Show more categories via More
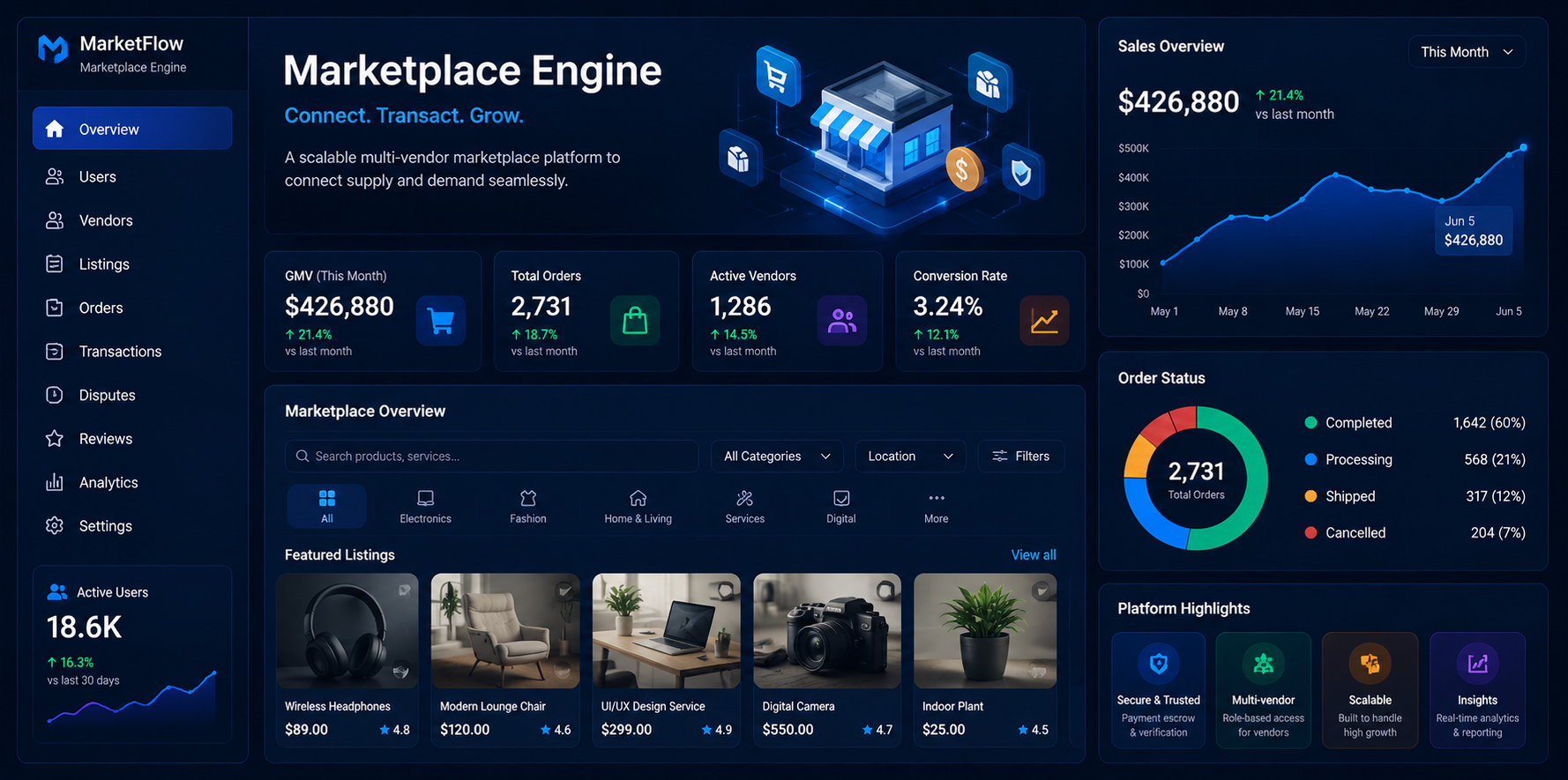 pyautogui.click(x=937, y=507)
